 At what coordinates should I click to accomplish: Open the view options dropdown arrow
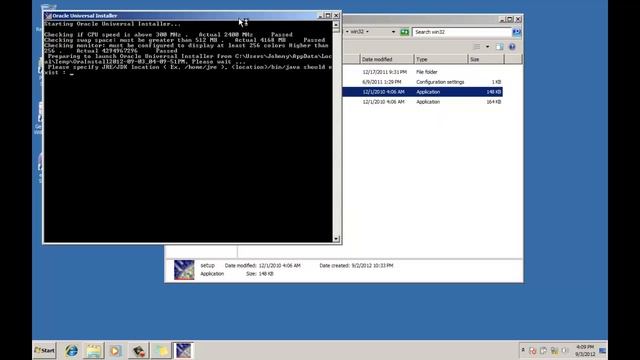[487, 47]
